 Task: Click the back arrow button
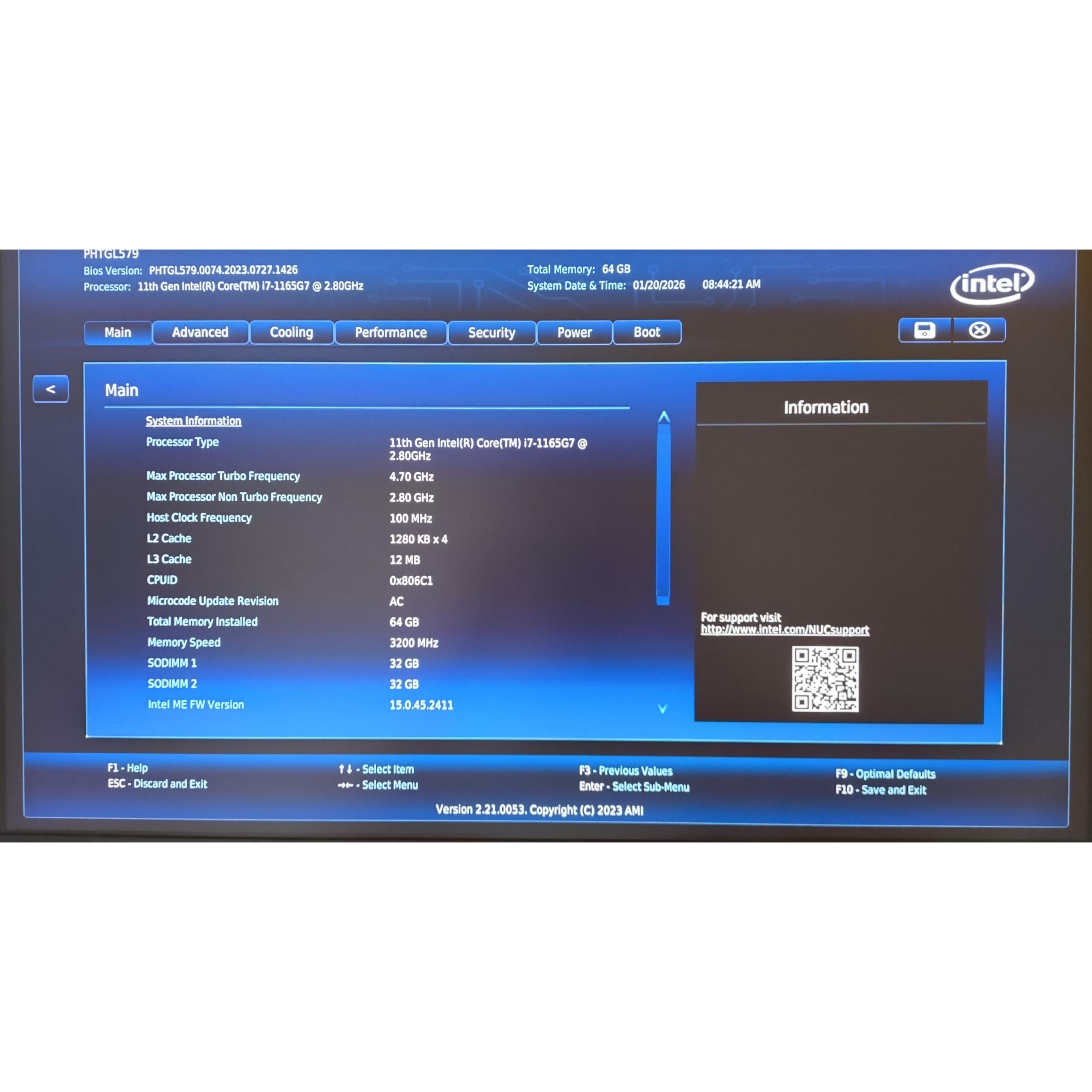click(51, 389)
